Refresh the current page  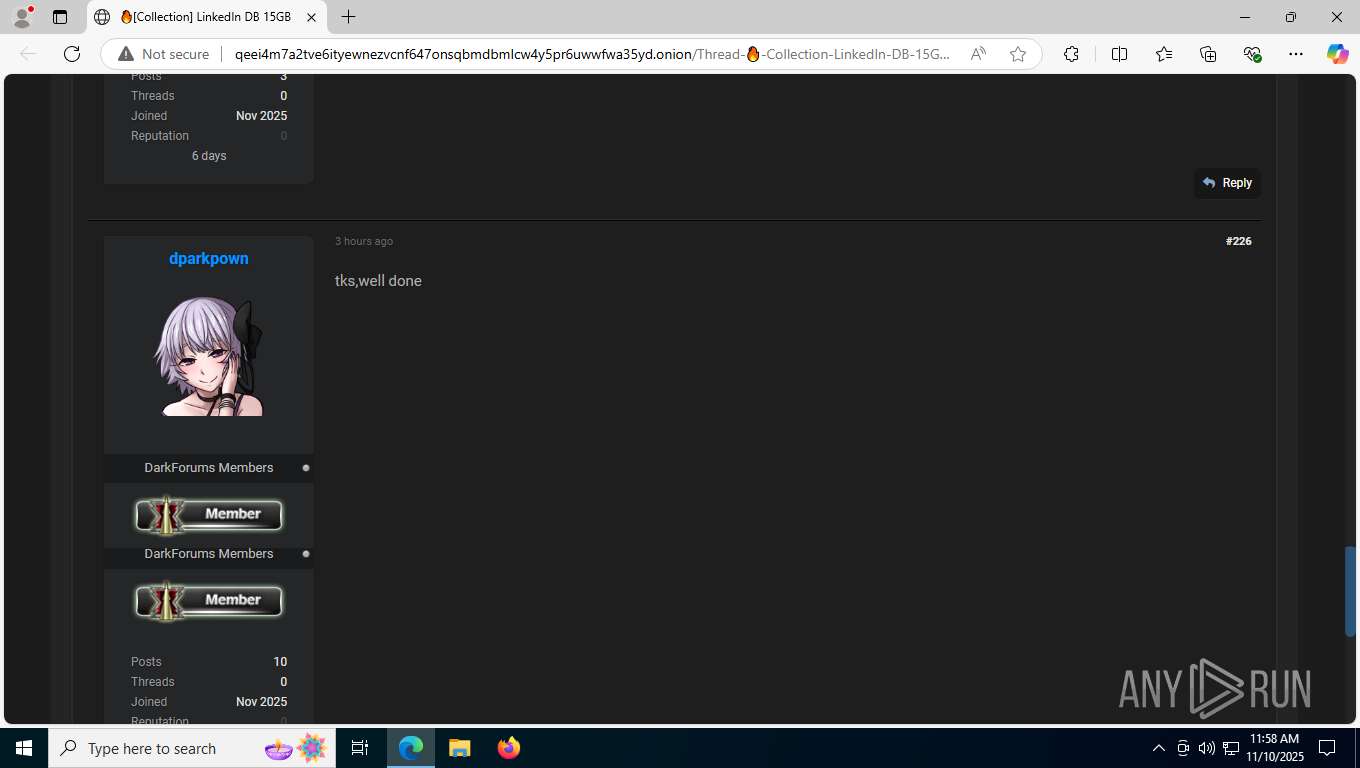point(72,54)
